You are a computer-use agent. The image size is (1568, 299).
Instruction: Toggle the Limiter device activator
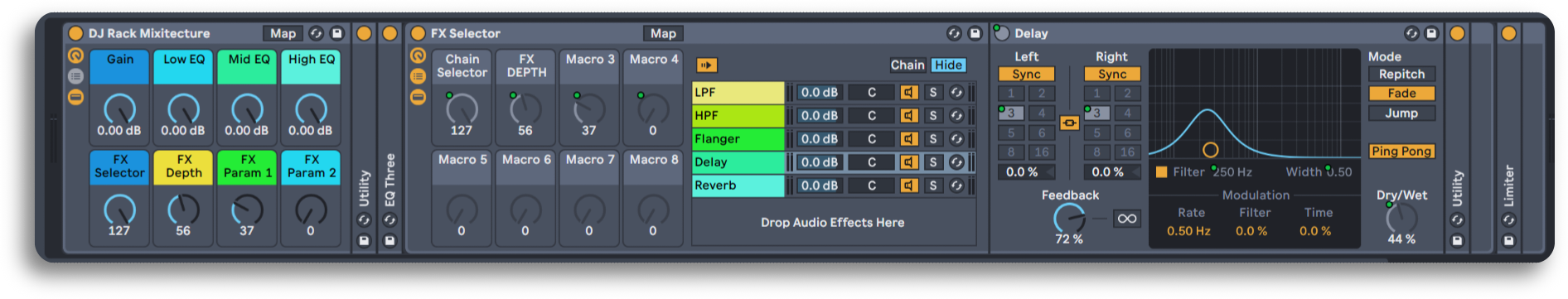1508,33
